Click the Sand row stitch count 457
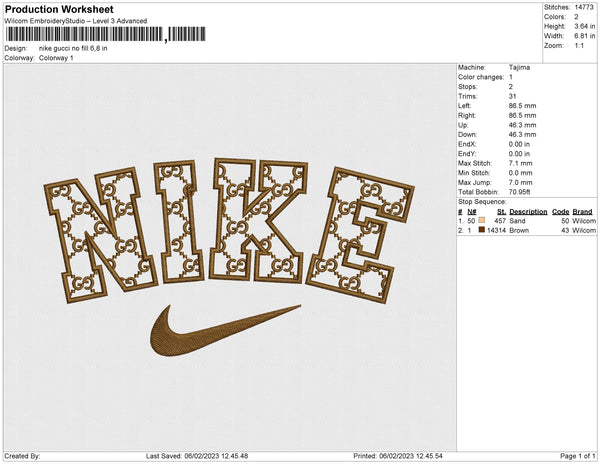Image resolution: width=600 pixels, height=464 pixels. 500,221
